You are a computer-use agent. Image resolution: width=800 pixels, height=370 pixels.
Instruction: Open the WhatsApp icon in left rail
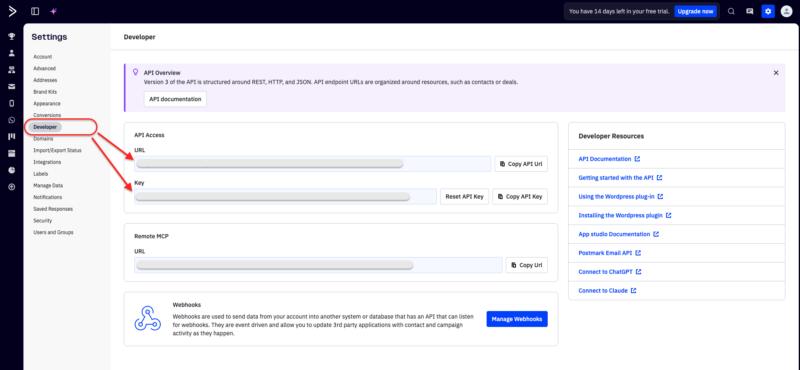(12, 120)
